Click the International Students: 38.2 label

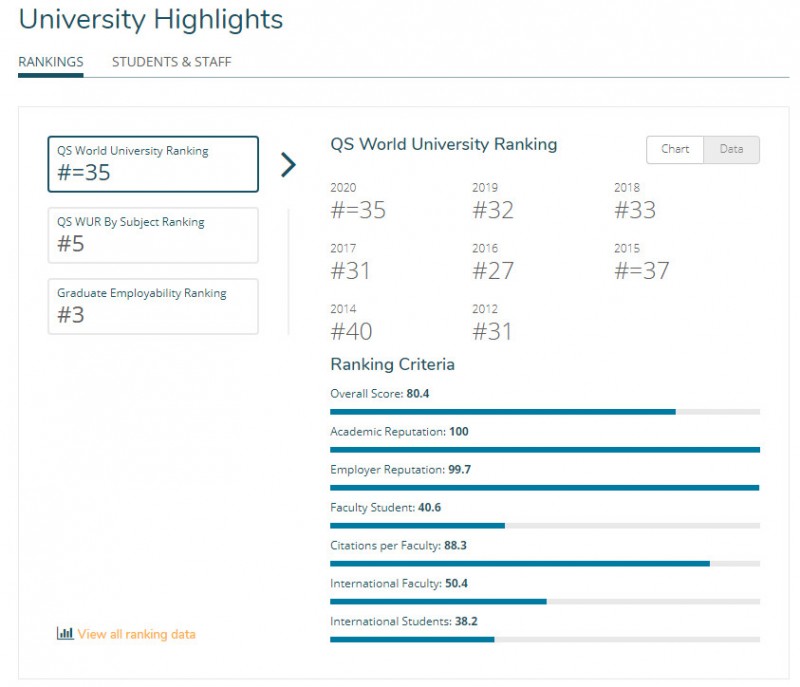pos(404,621)
